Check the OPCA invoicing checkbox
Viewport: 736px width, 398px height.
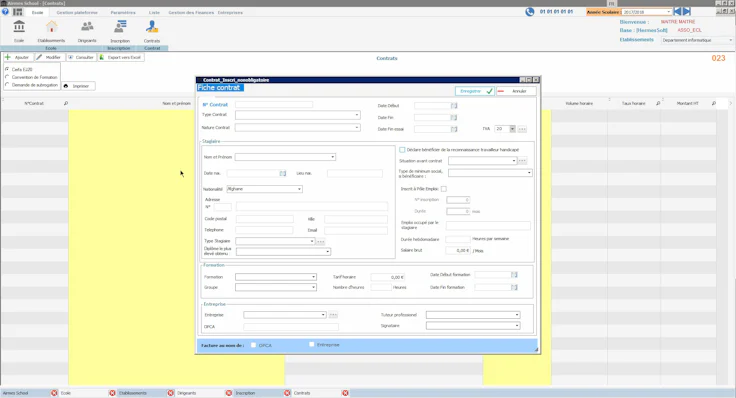(x=253, y=345)
